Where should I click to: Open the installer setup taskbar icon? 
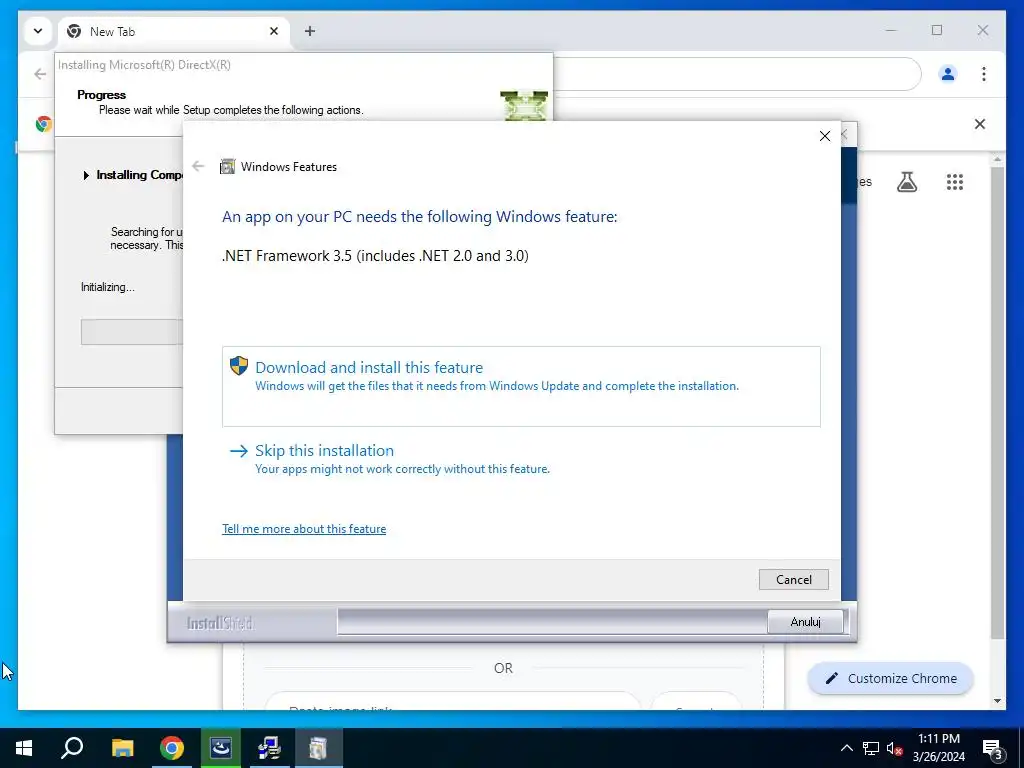(x=269, y=748)
